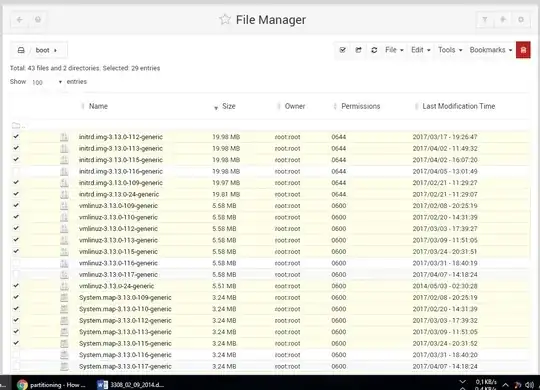Open Chrome partitioning window in taskbar

[x=52, y=384]
